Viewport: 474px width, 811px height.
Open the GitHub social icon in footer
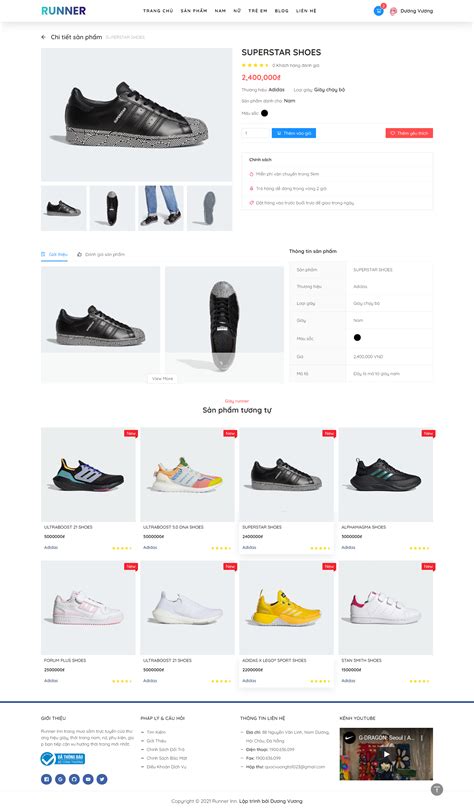74,779
